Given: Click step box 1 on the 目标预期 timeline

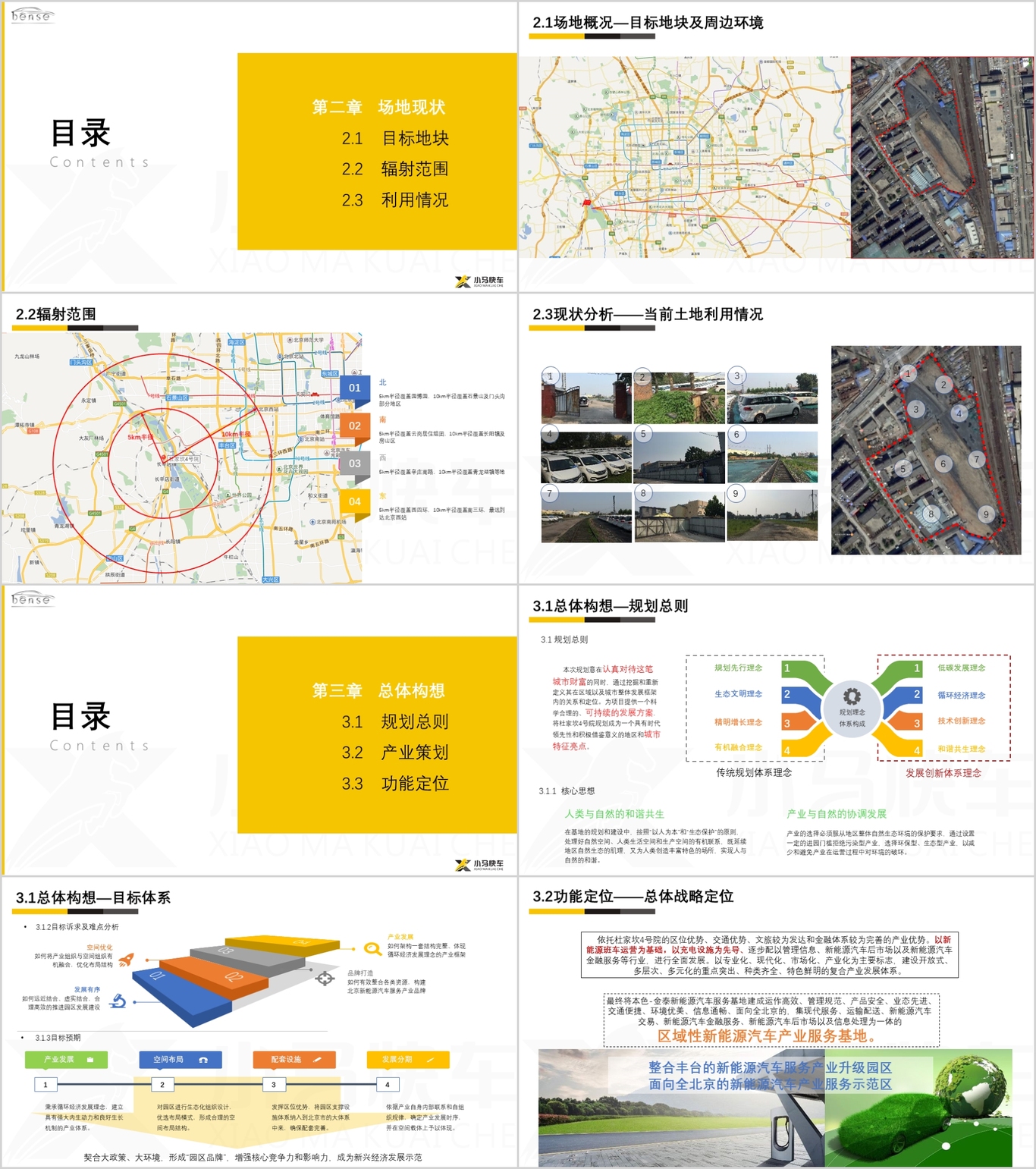Looking at the screenshot, I should (46, 1085).
